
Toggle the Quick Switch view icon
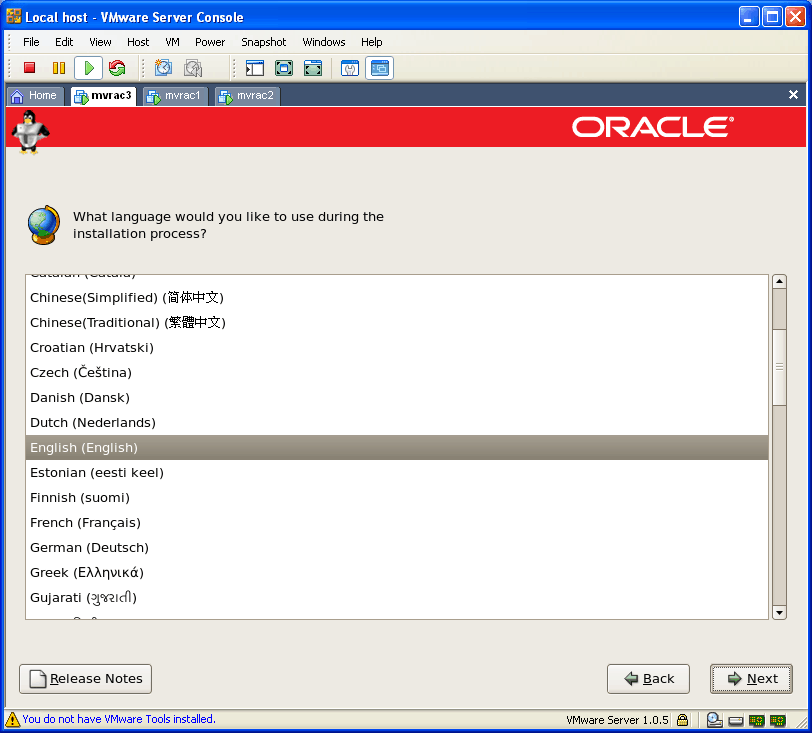pyautogui.click(x=313, y=68)
